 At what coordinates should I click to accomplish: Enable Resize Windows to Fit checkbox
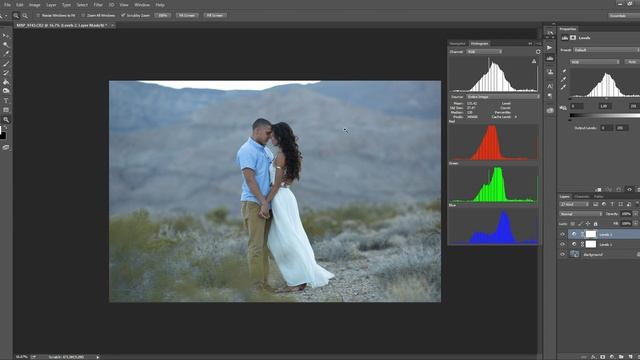[38, 16]
